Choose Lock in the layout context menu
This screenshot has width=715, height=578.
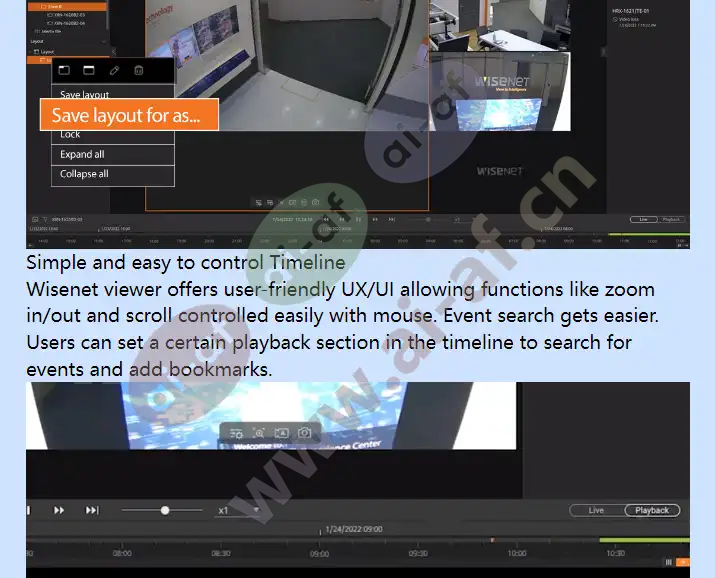(113, 137)
